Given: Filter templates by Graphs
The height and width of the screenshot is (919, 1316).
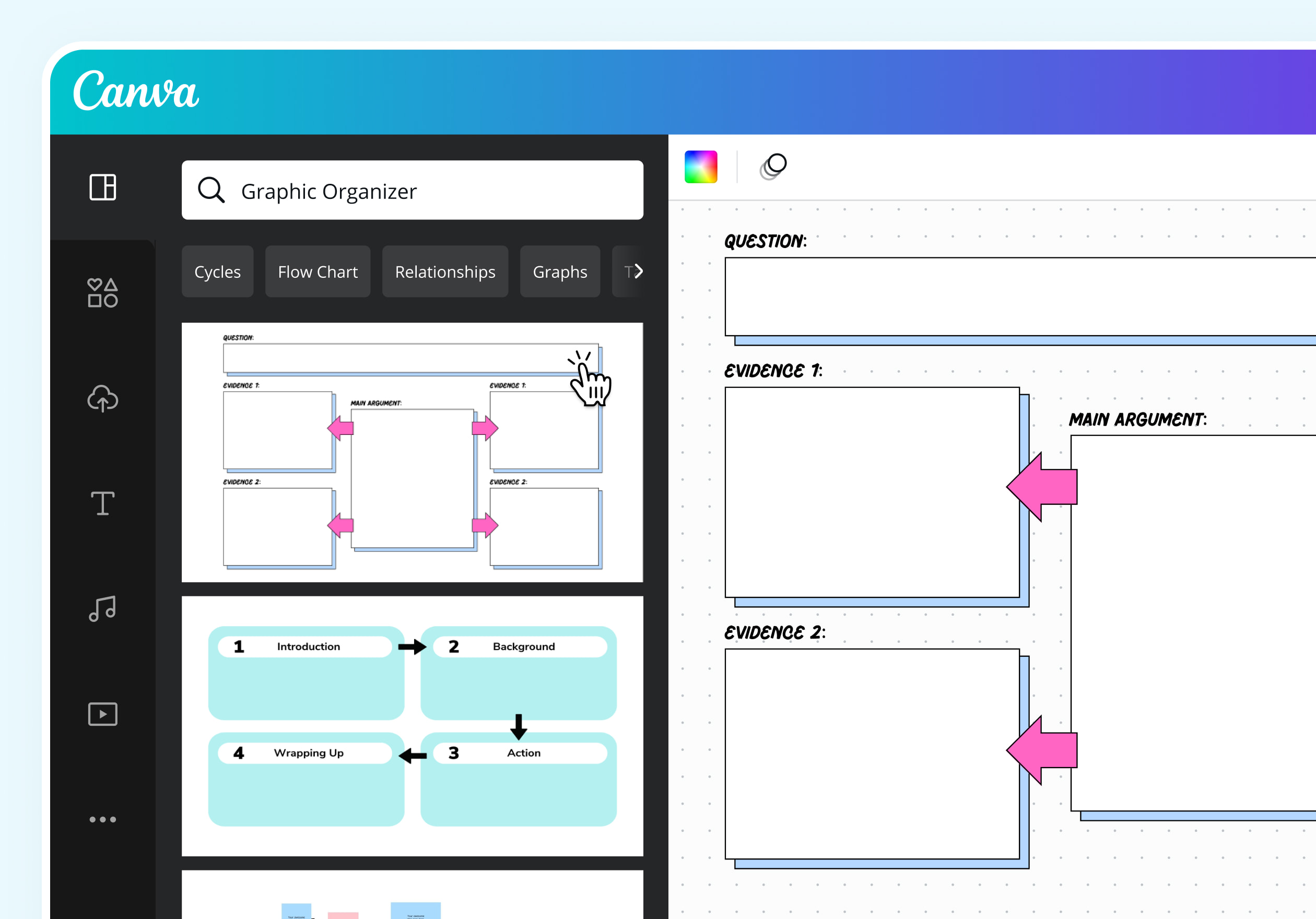Looking at the screenshot, I should (560, 272).
